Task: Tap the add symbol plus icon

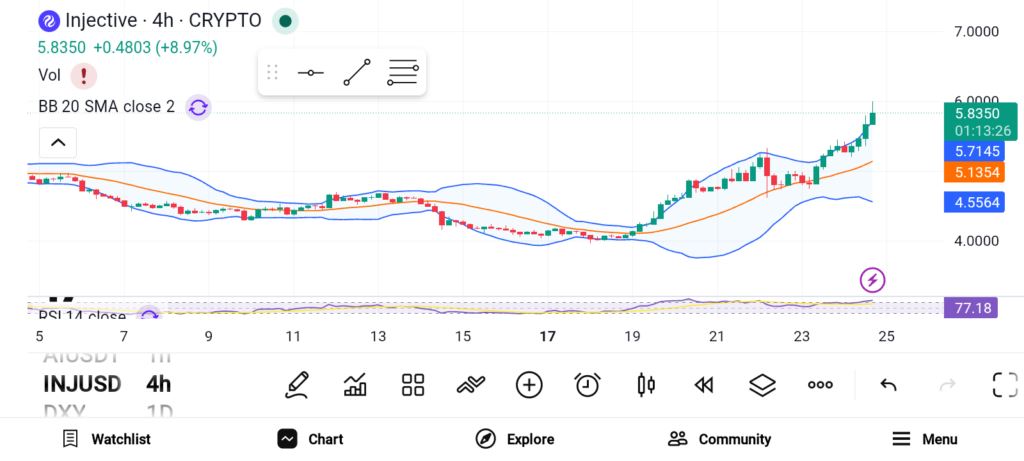Action: click(529, 385)
